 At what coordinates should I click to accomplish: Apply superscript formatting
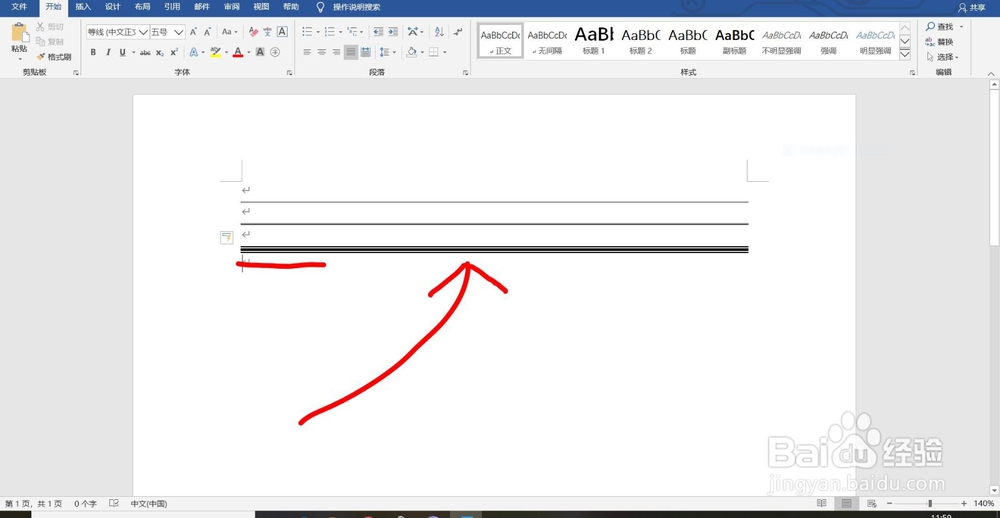tap(173, 52)
